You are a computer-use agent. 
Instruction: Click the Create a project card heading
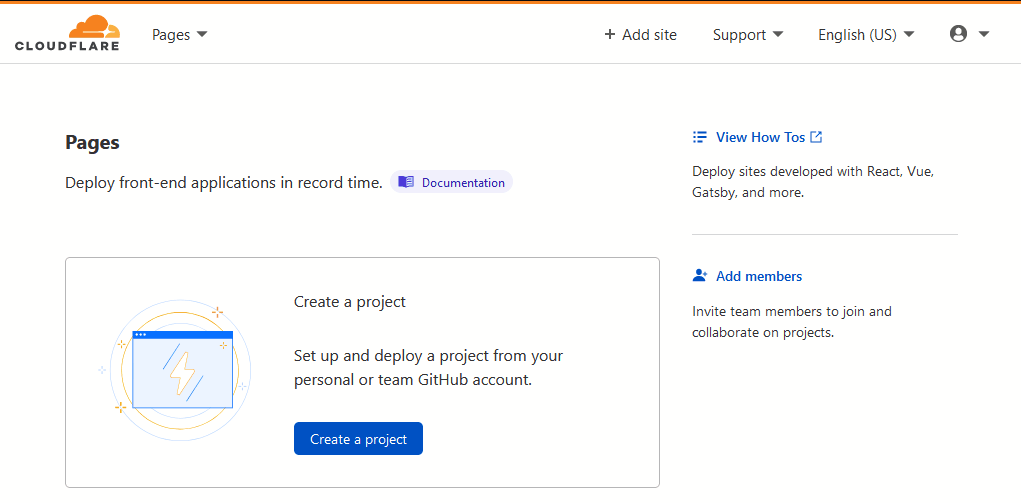(x=350, y=302)
